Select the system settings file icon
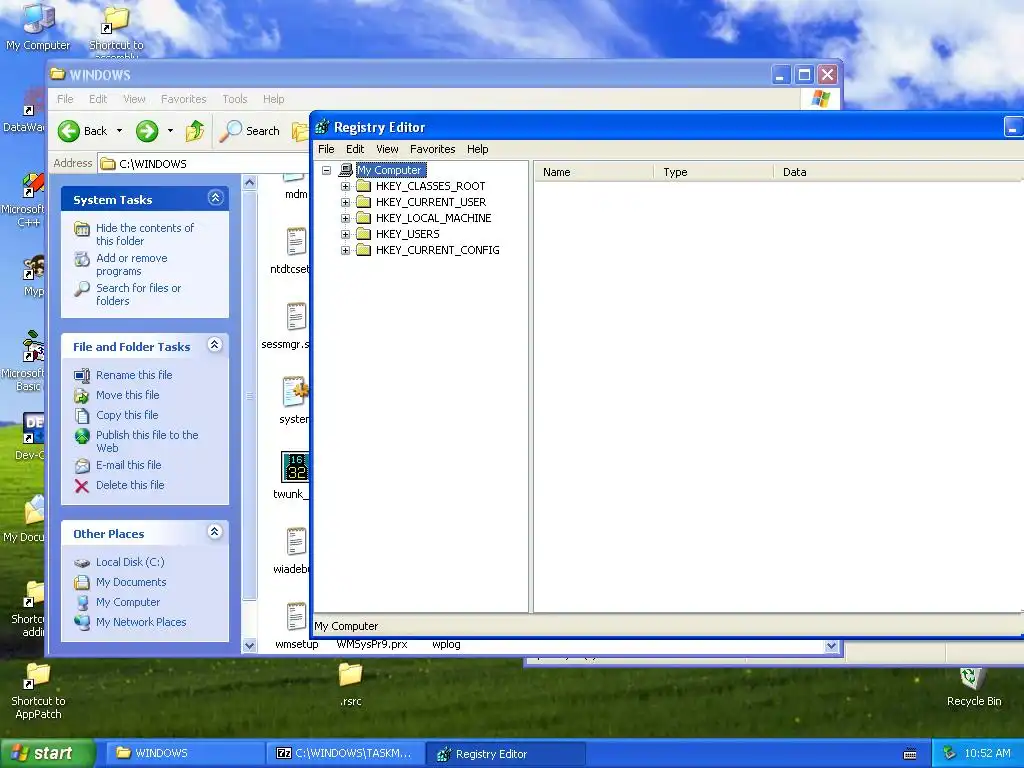Image resolution: width=1024 pixels, height=768 pixels. (295, 391)
